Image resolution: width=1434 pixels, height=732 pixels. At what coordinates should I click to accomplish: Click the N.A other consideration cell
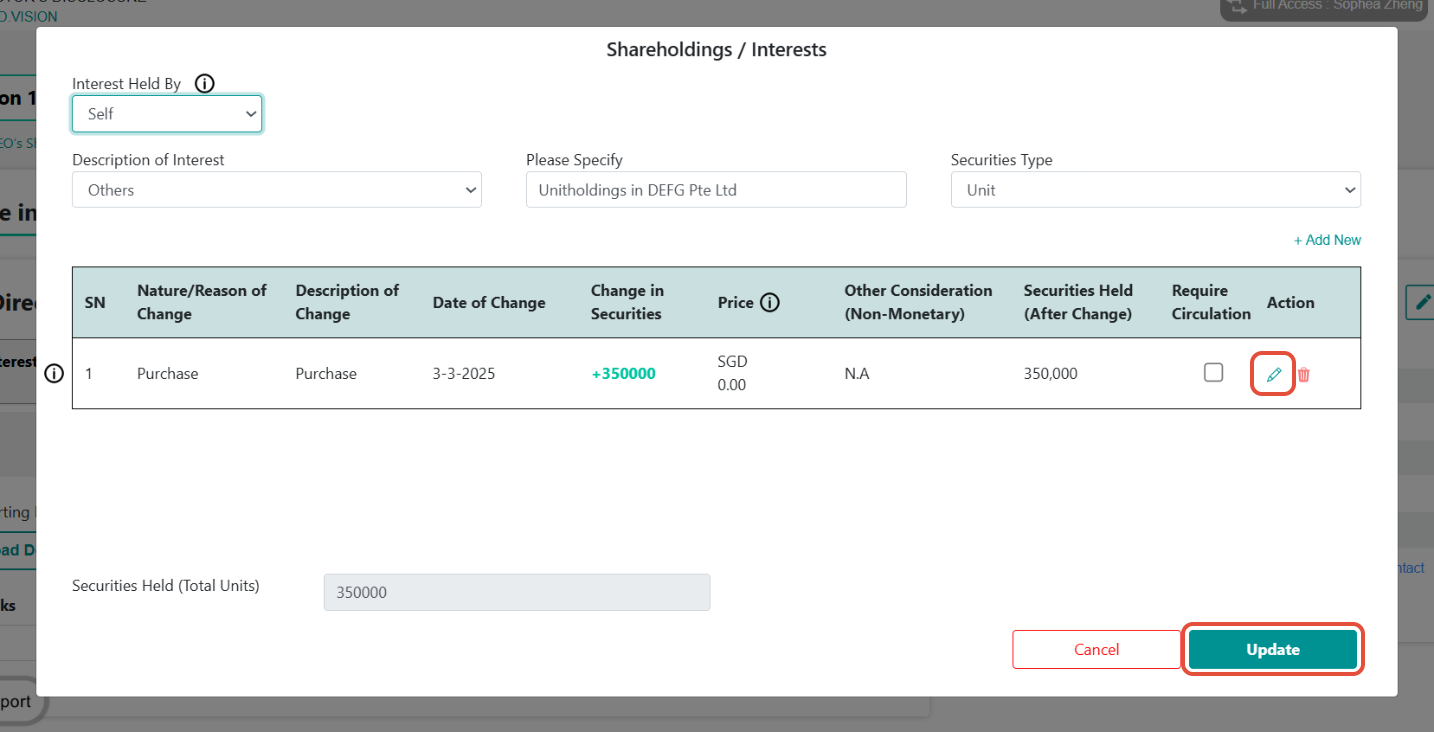coord(857,374)
